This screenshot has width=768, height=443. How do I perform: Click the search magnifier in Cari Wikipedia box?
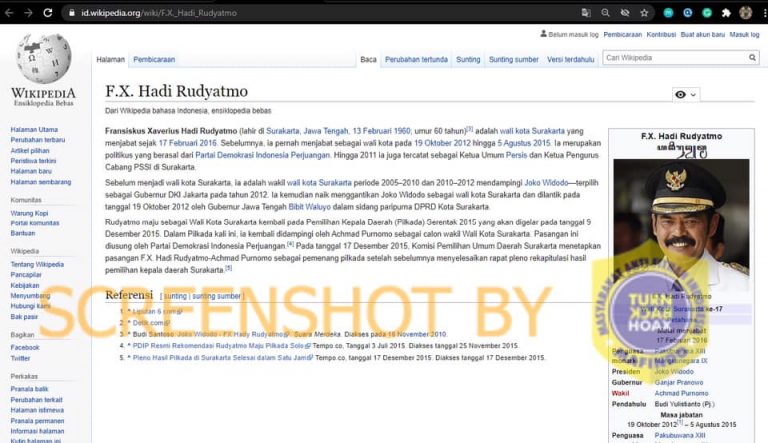click(752, 58)
